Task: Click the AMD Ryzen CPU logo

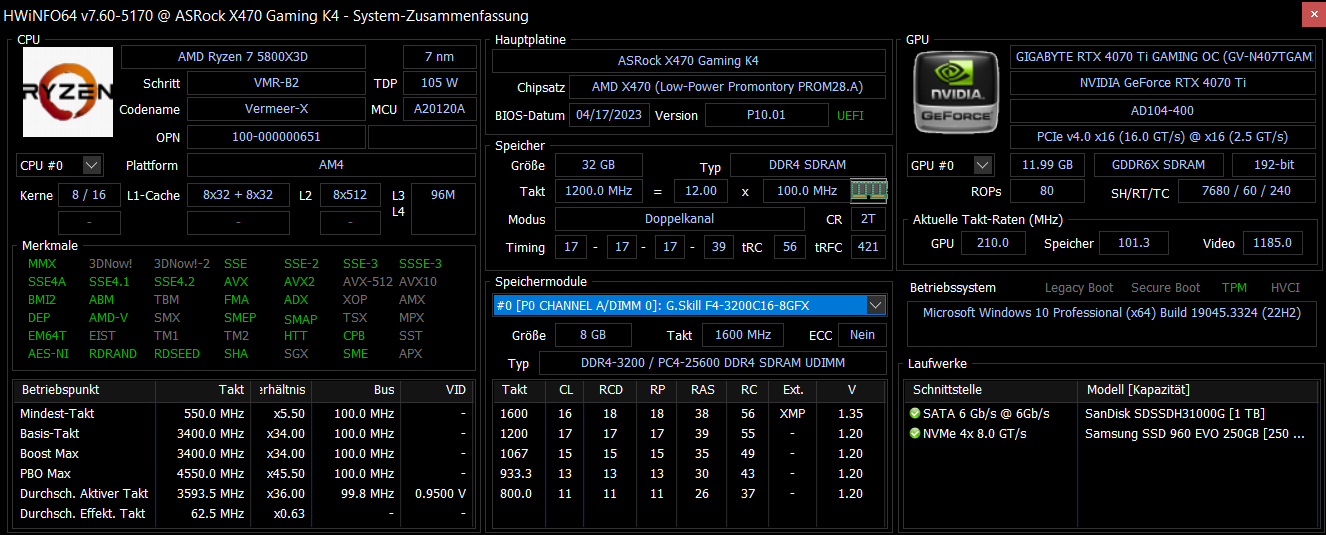Action: click(x=68, y=91)
